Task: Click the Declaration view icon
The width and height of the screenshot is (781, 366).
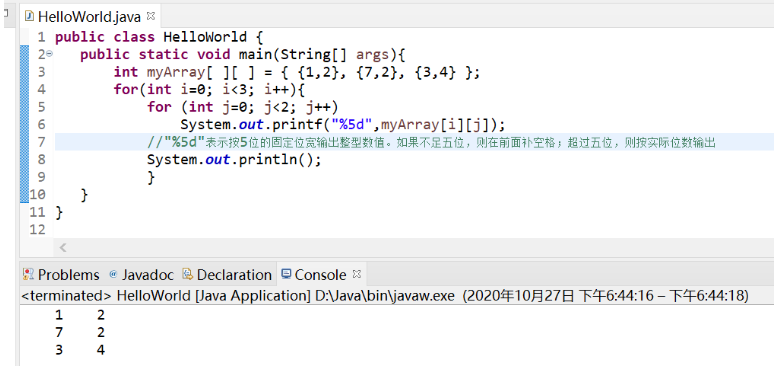Action: click(x=187, y=274)
